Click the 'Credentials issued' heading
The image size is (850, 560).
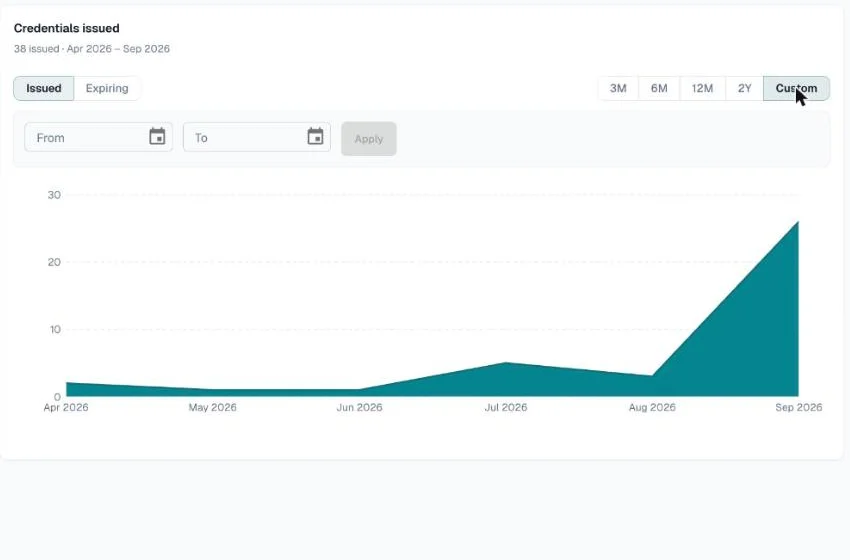[67, 28]
